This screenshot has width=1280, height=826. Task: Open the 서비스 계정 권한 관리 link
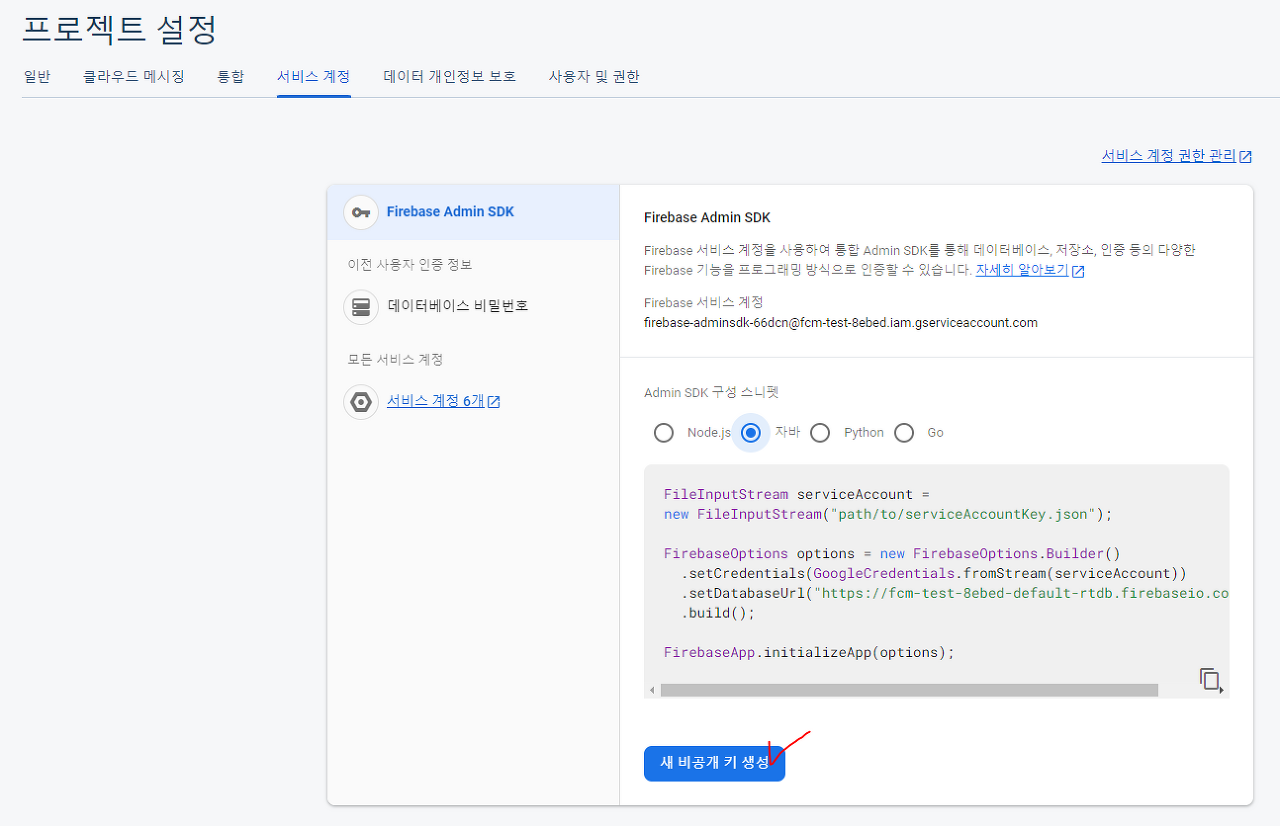pyautogui.click(x=1169, y=156)
